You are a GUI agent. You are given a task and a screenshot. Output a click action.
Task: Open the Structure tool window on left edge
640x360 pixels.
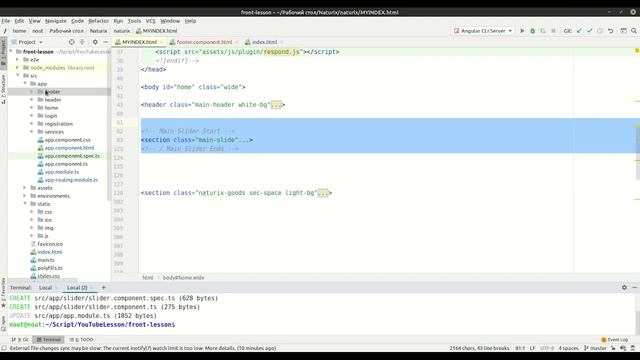tap(3, 89)
